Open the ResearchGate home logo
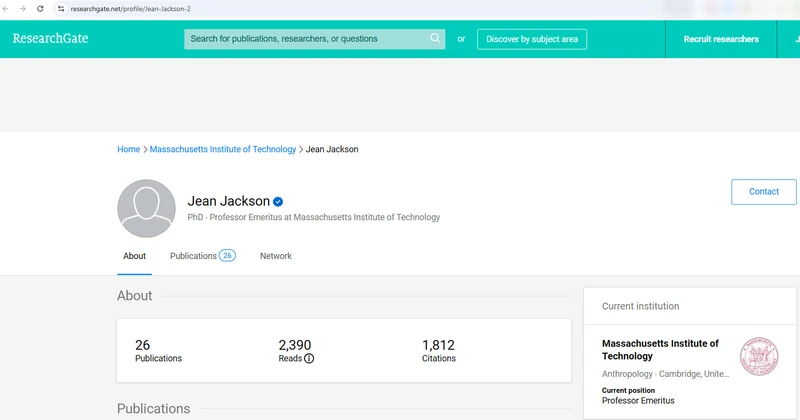This screenshot has height=420, width=800. 51,38
